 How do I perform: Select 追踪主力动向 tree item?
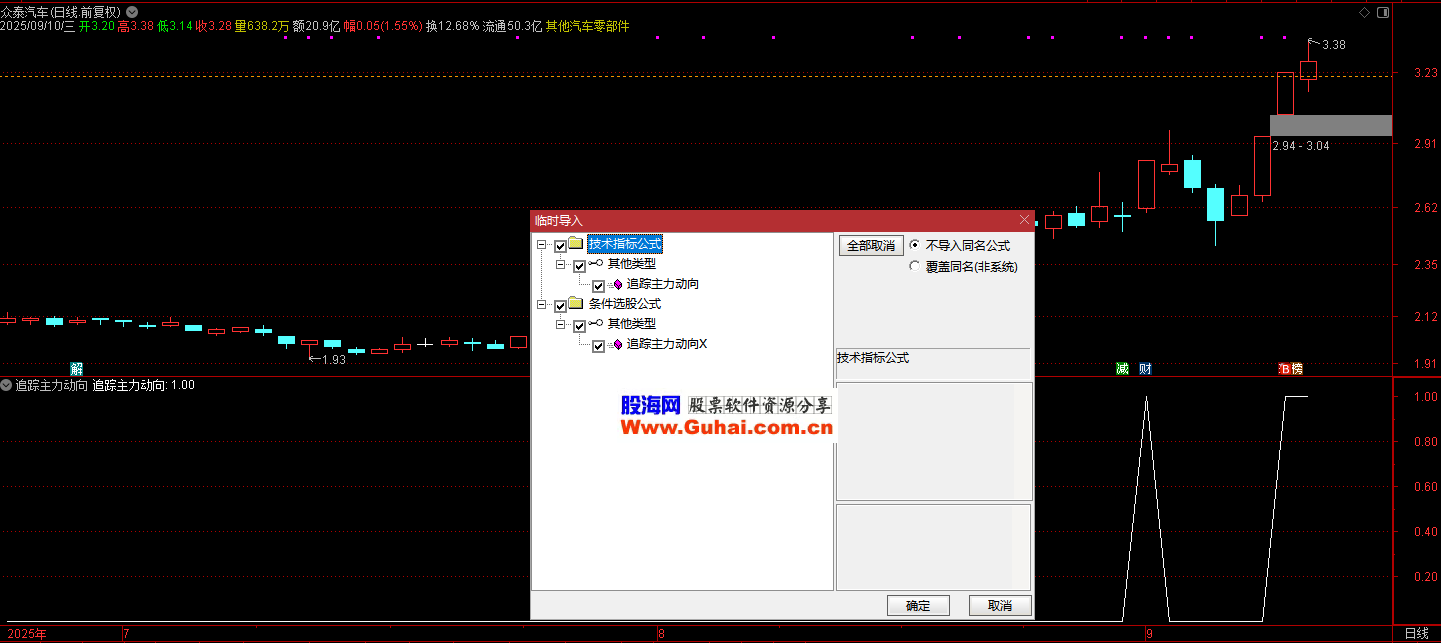click(x=663, y=284)
